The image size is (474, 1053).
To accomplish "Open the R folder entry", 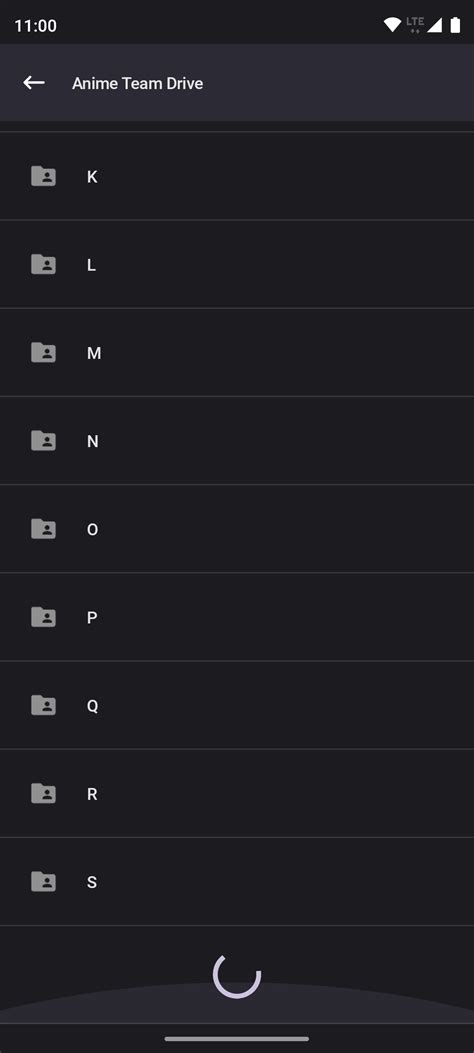I will pyautogui.click(x=237, y=794).
